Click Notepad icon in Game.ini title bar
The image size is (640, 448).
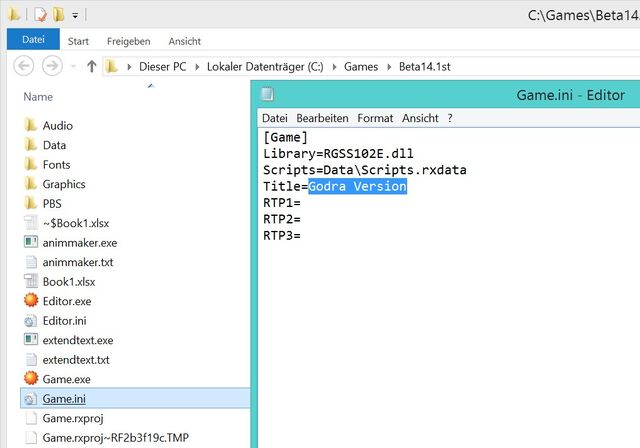(x=267, y=94)
